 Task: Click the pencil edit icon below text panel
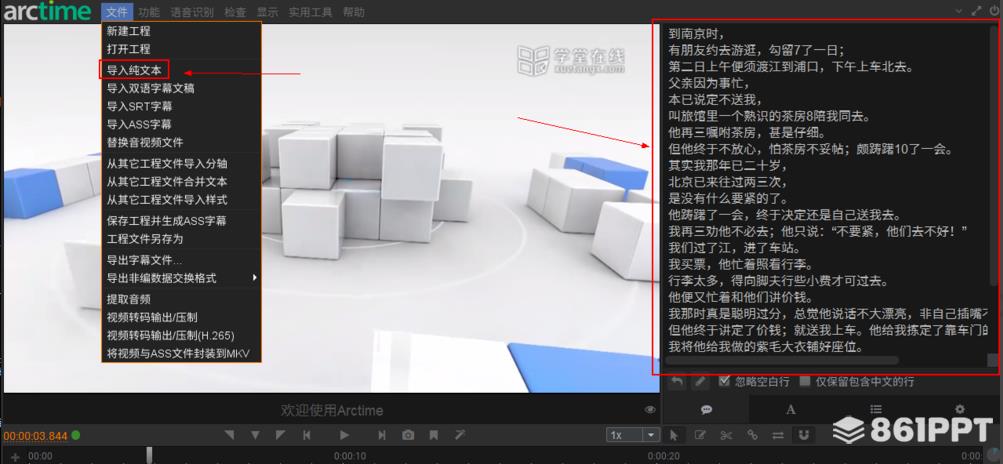coord(701,381)
